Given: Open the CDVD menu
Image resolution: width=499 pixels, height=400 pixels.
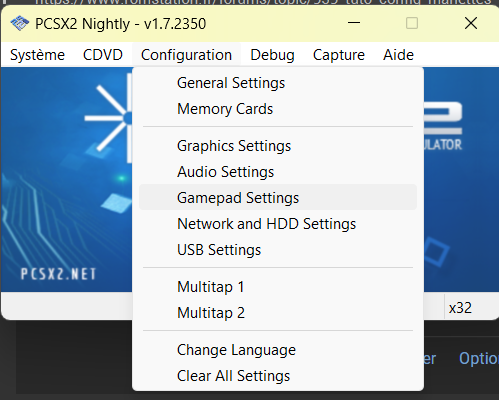Looking at the screenshot, I should click(103, 55).
